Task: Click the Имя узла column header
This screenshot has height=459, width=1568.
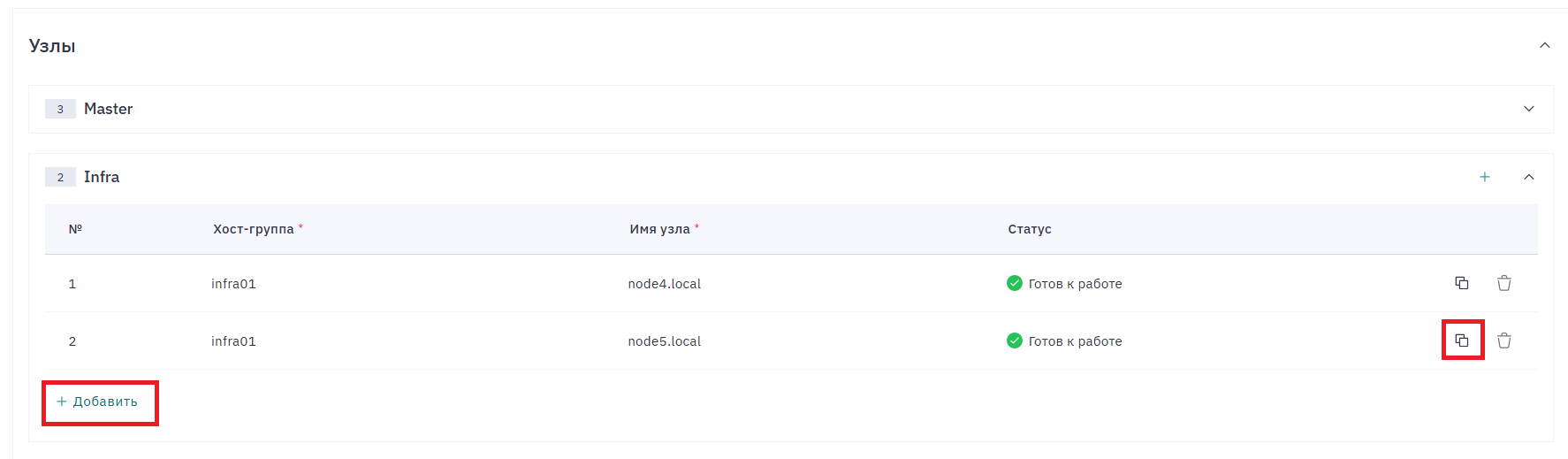Action: point(660,229)
